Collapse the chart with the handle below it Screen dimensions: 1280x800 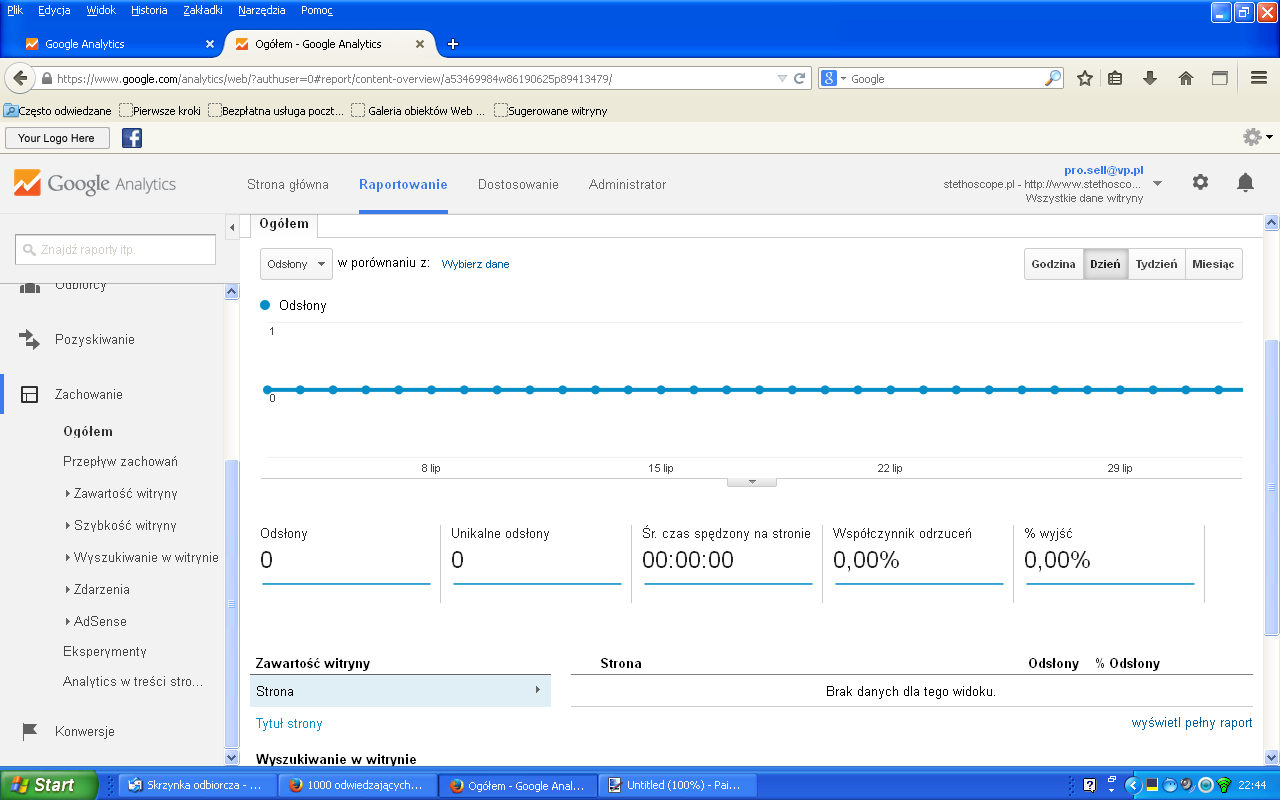751,482
